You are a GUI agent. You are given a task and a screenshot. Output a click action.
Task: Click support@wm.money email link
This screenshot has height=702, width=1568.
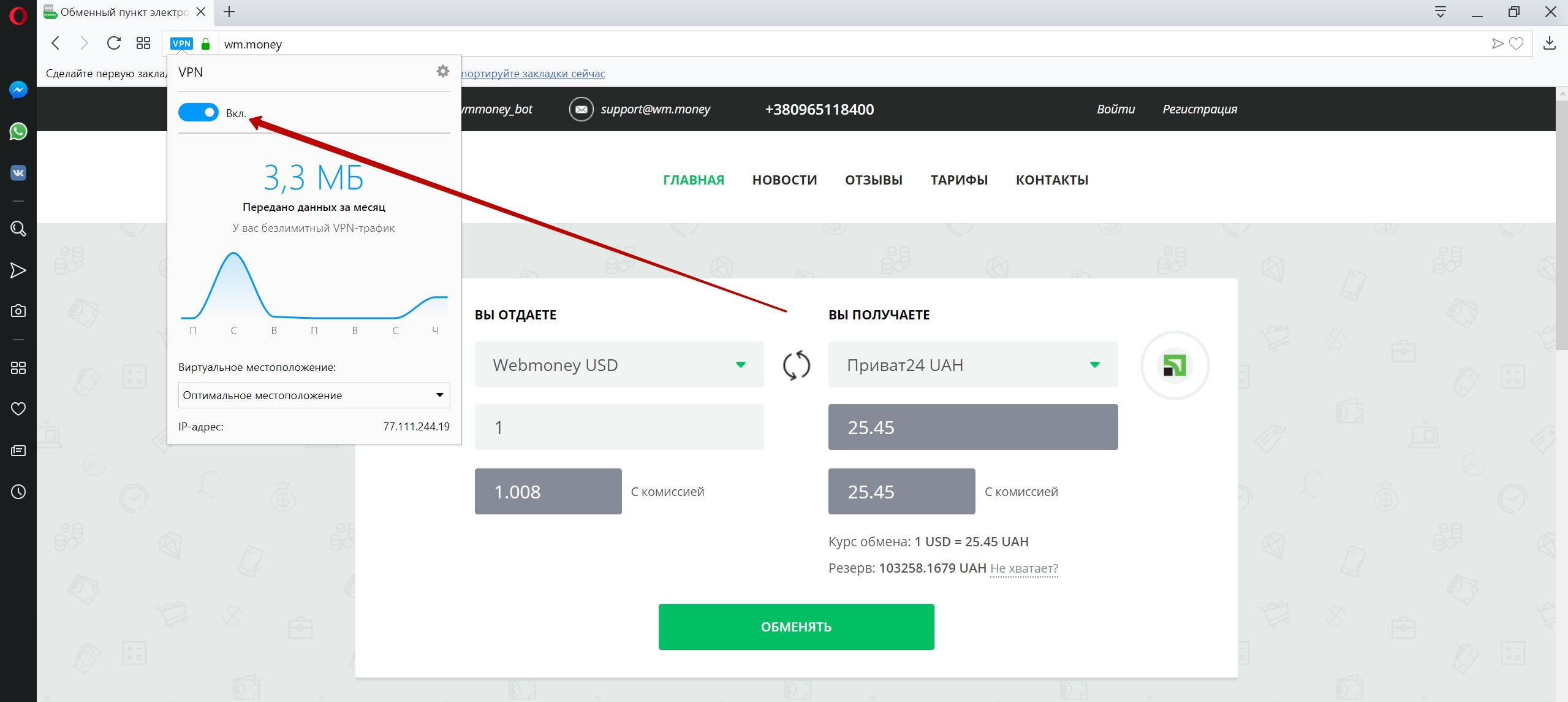(655, 109)
